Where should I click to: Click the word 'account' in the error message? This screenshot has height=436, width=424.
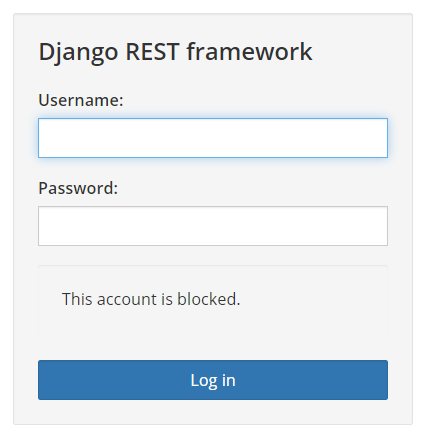[127, 299]
